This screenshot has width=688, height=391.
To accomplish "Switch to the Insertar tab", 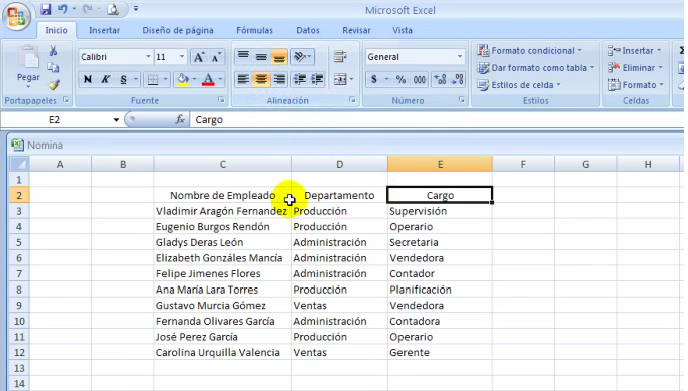I will [x=104, y=30].
